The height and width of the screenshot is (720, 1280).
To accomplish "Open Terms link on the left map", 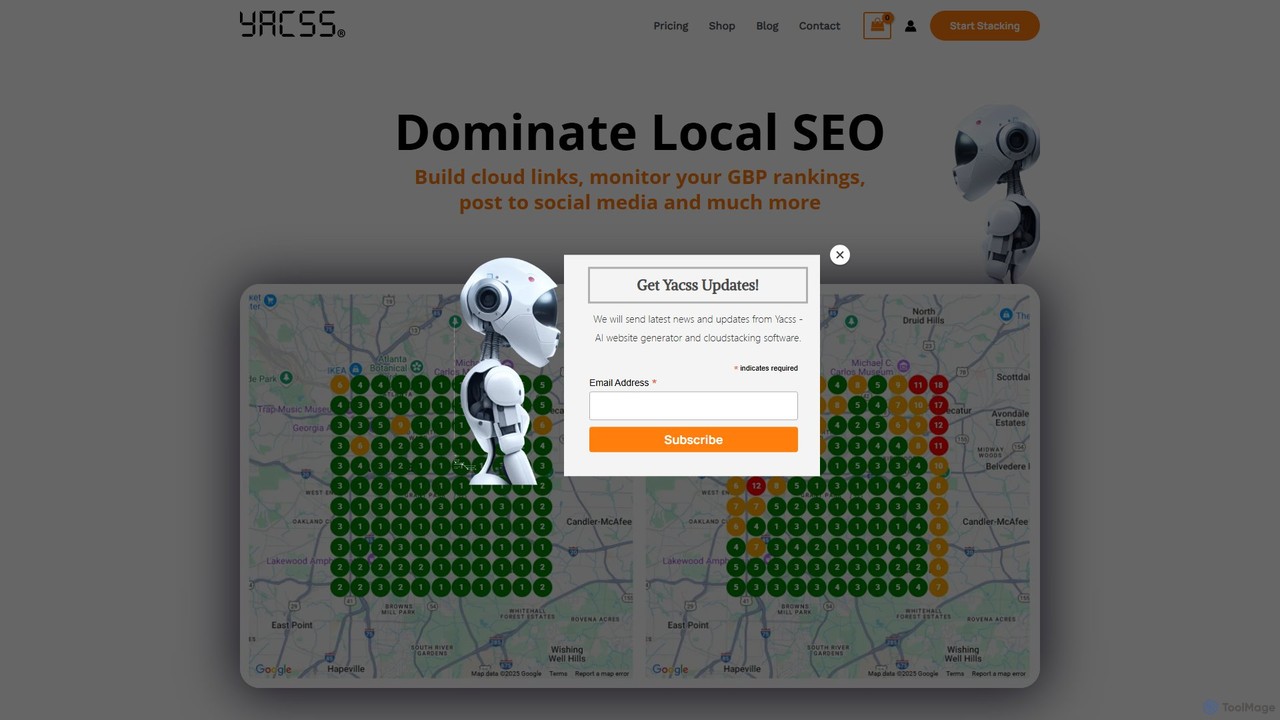I will pos(558,674).
